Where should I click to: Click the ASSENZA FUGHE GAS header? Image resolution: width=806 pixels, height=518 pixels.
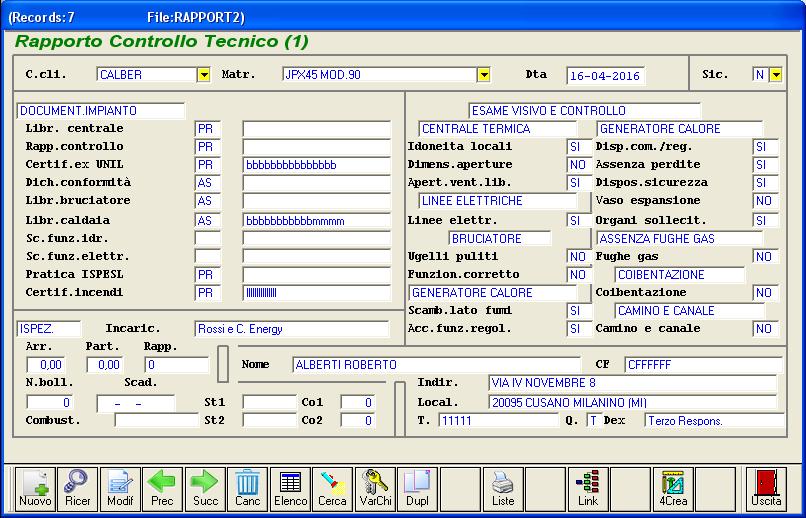pos(680,238)
